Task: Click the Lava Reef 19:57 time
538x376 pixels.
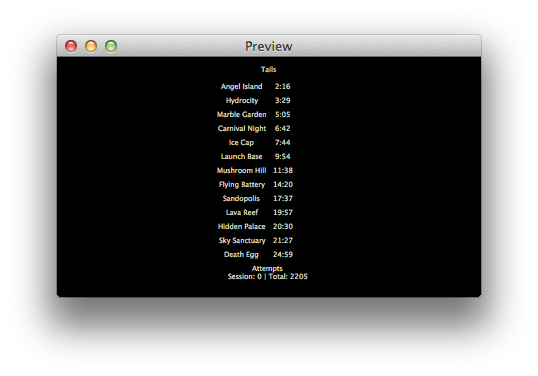Action: [x=283, y=213]
